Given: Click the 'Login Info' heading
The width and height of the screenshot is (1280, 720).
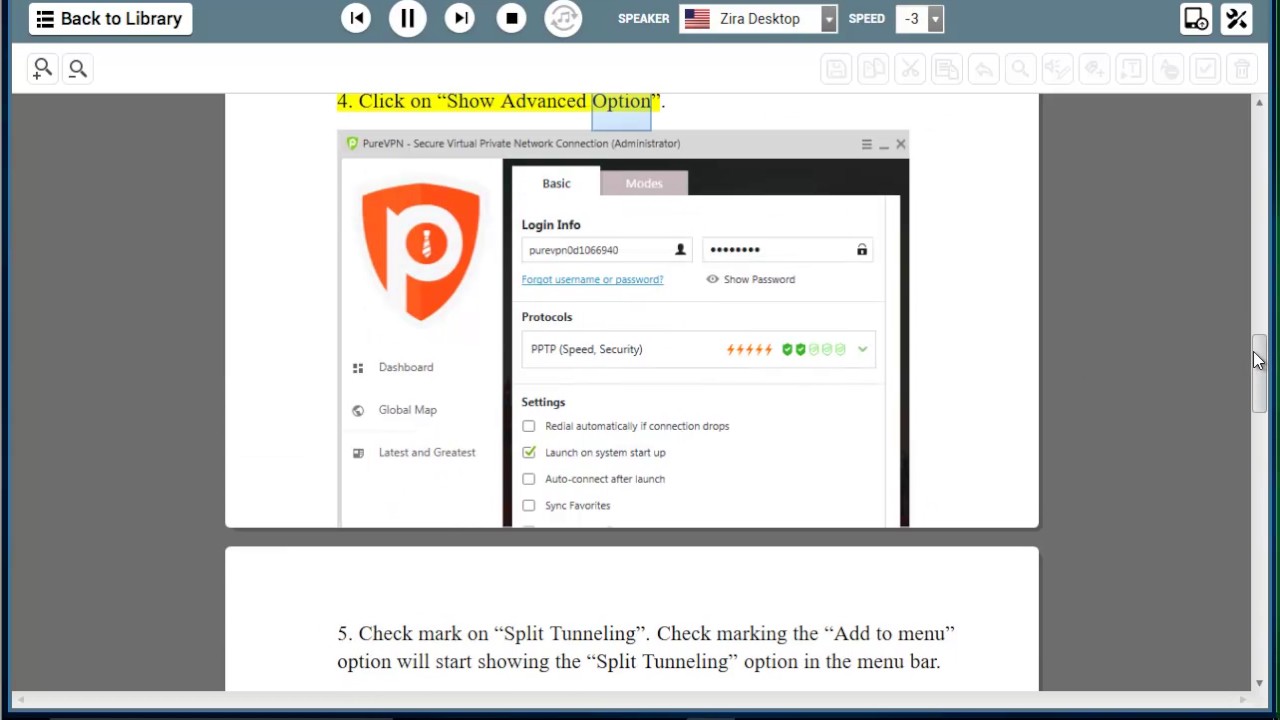Looking at the screenshot, I should (550, 225).
